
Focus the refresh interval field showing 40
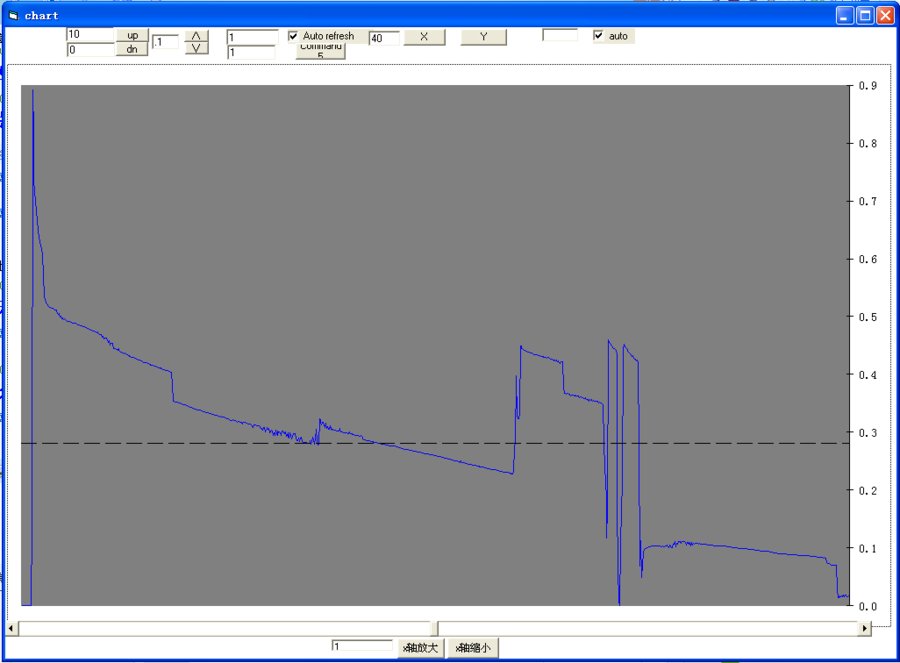click(384, 38)
